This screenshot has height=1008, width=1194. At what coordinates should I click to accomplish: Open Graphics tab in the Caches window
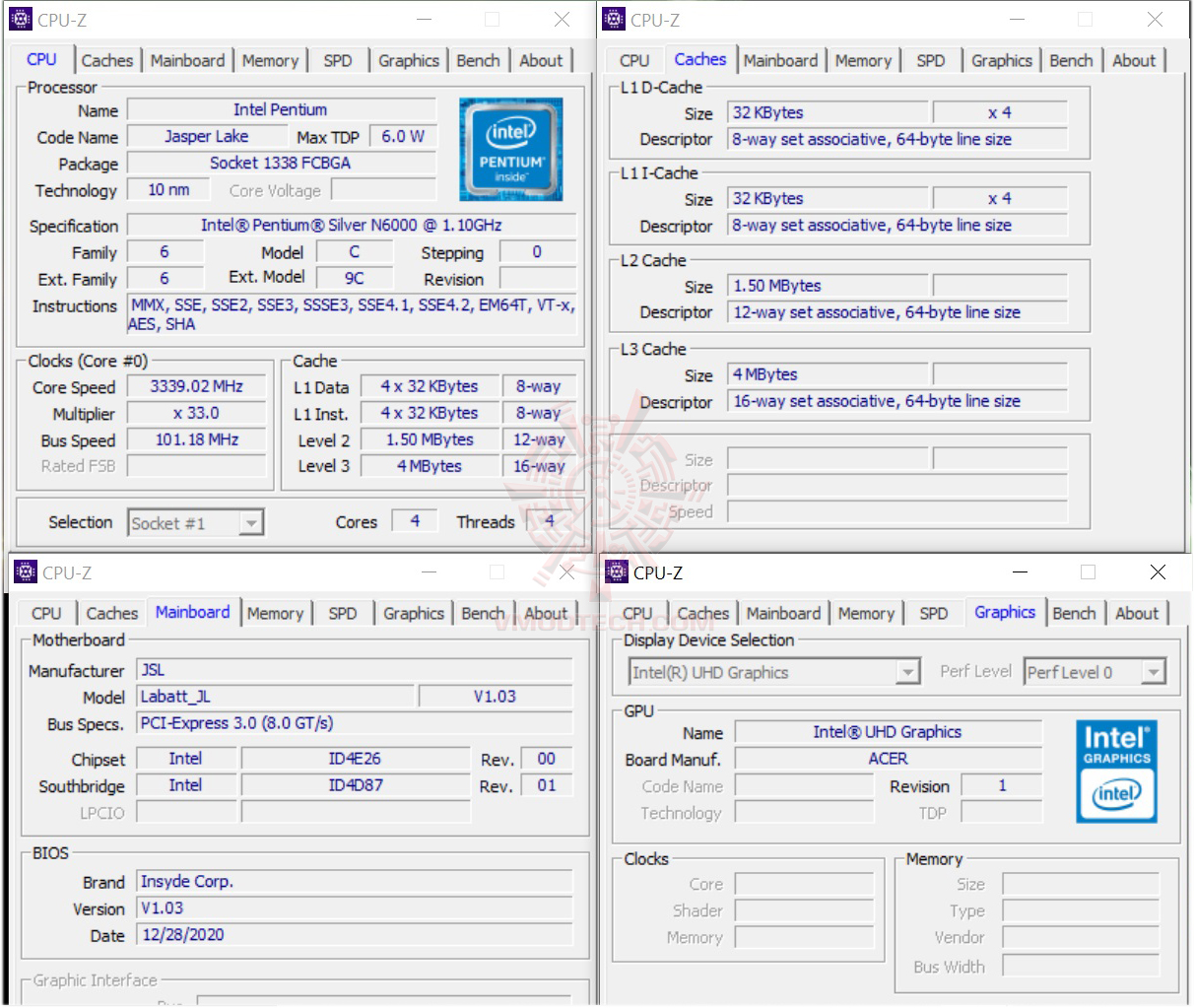point(1002,60)
